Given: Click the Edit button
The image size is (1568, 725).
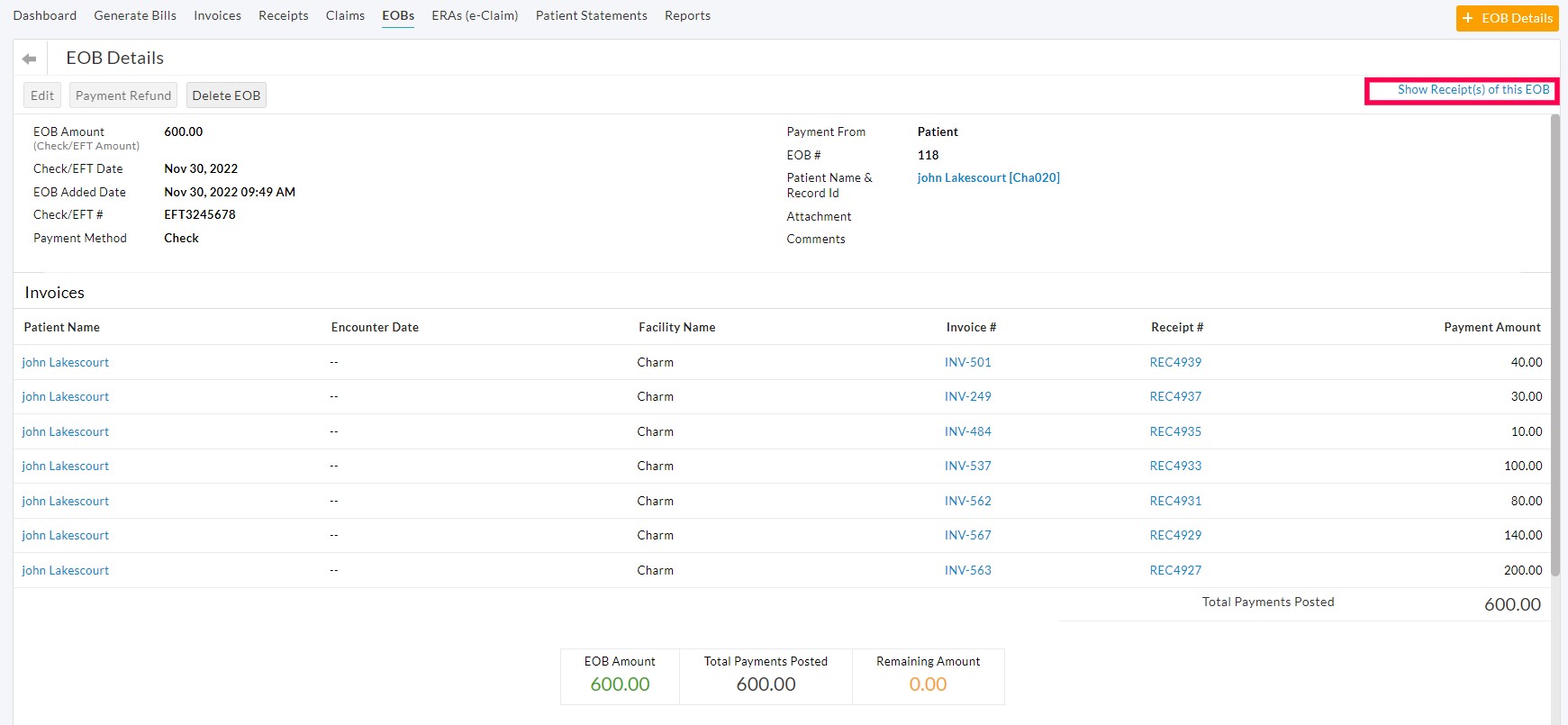Looking at the screenshot, I should pyautogui.click(x=42, y=95).
